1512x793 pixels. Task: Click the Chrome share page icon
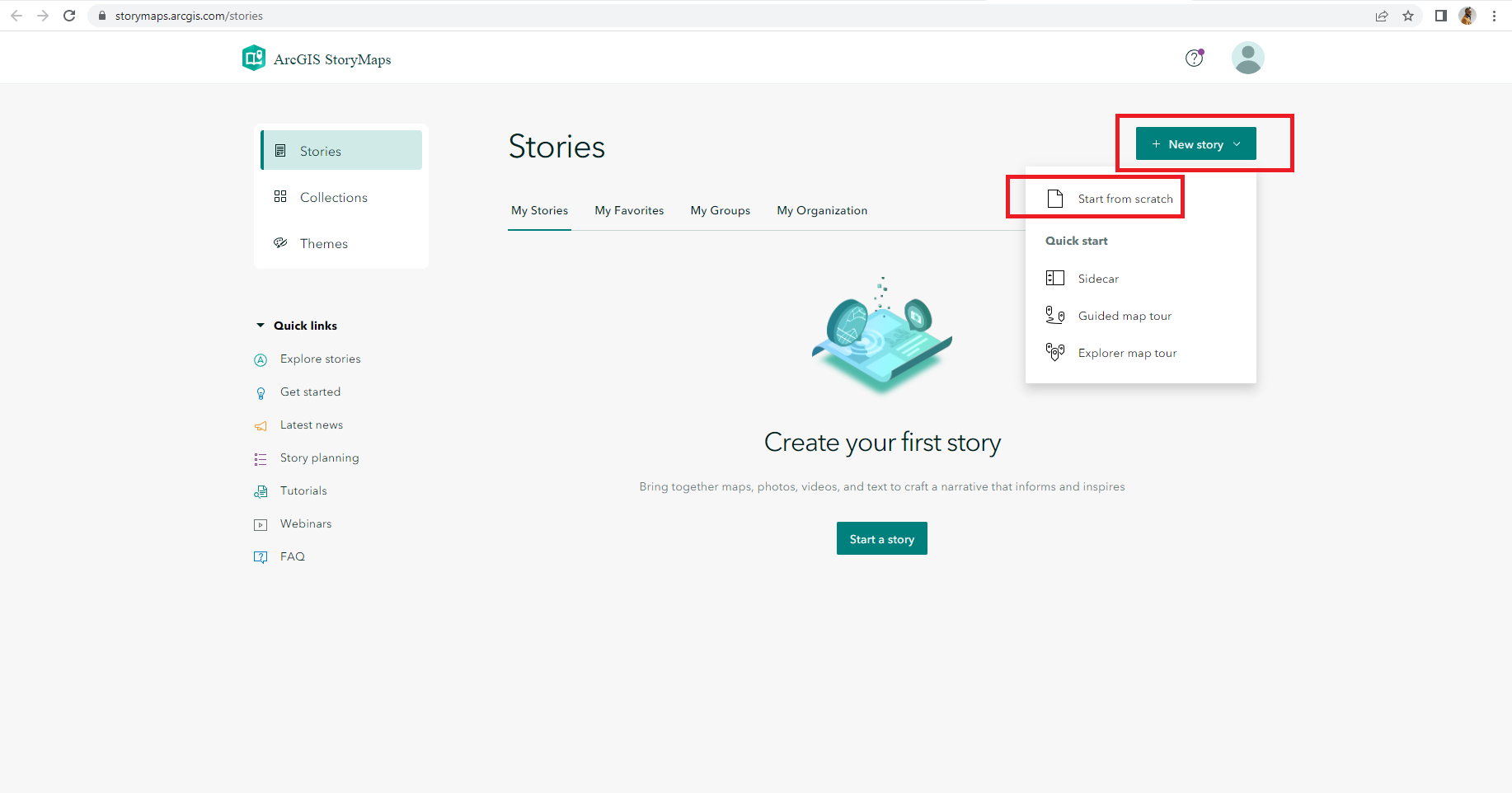click(1382, 16)
